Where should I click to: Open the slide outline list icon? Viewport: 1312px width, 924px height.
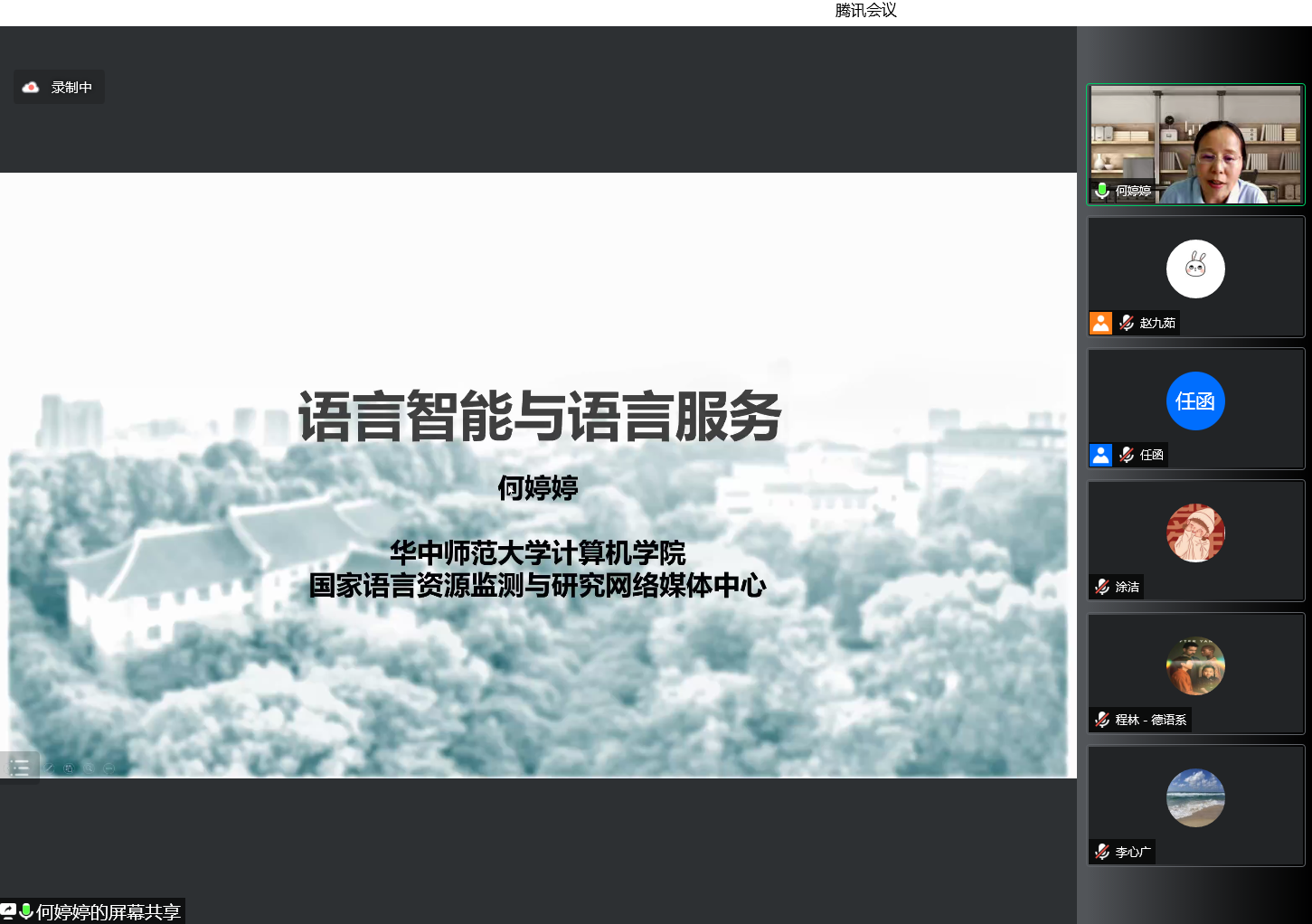tap(19, 768)
